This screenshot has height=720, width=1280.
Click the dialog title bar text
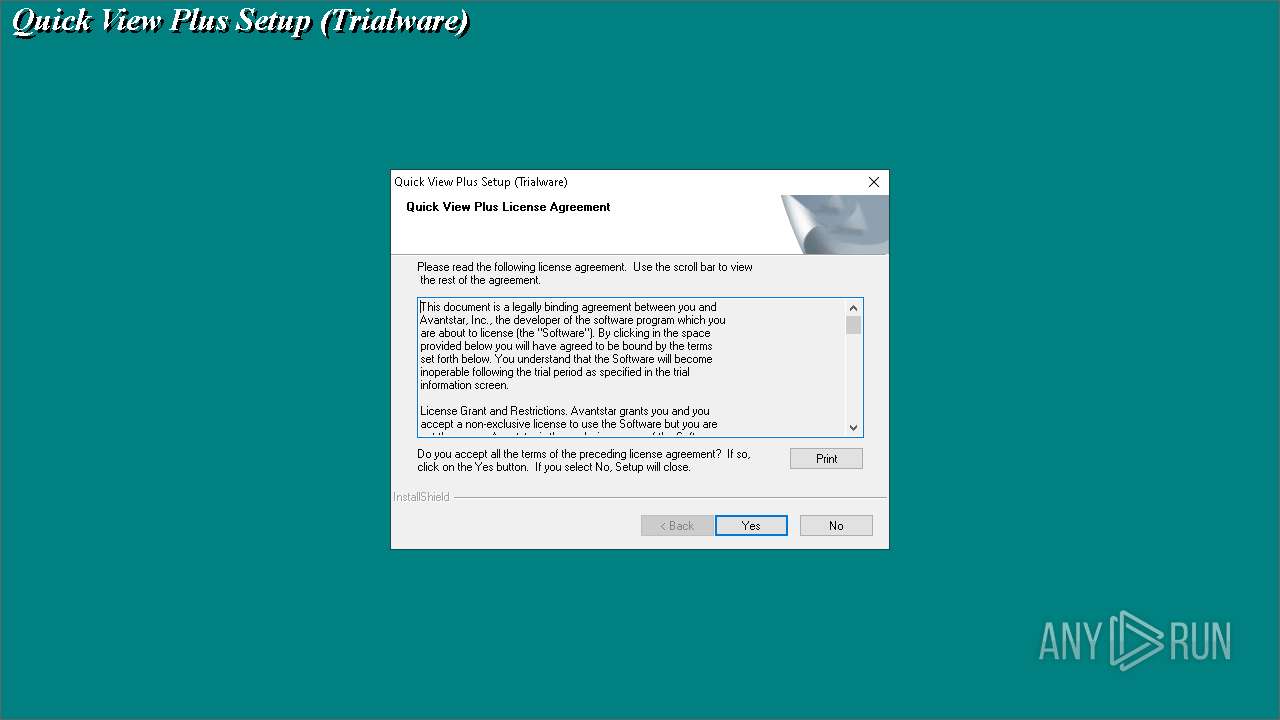481,182
